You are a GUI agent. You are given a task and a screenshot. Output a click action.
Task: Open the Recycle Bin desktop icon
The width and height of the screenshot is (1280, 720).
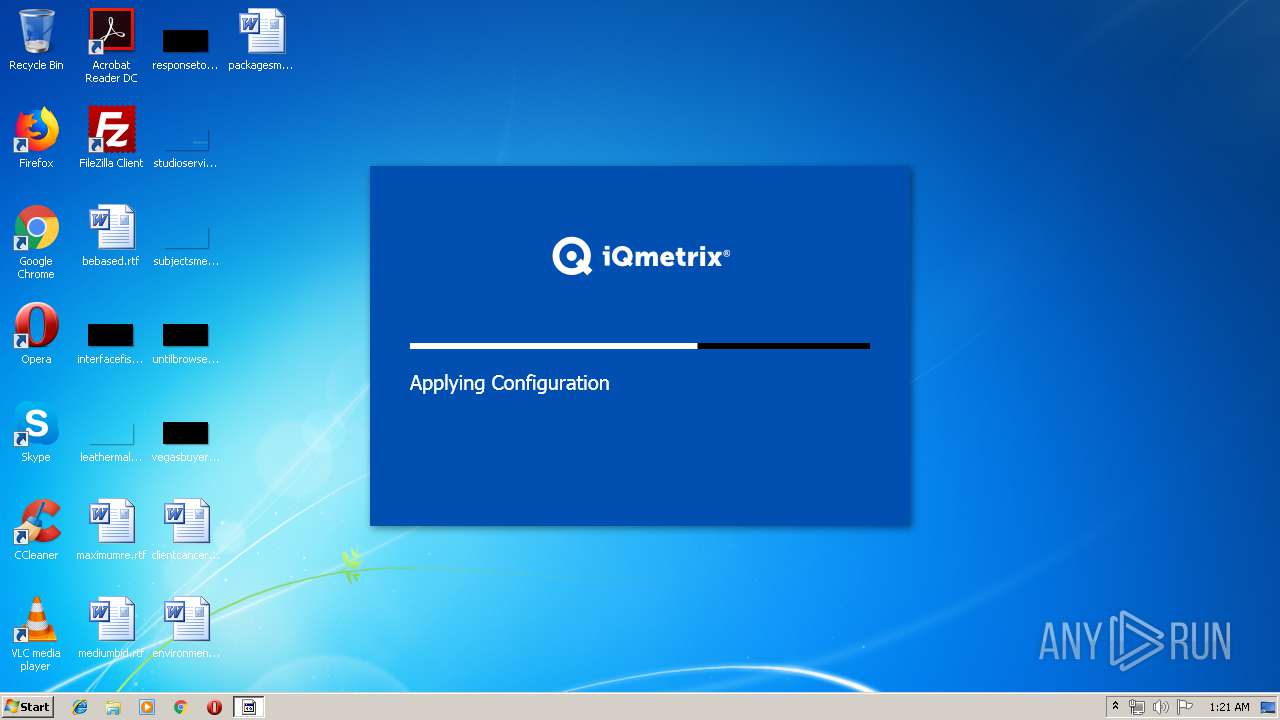tap(36, 41)
